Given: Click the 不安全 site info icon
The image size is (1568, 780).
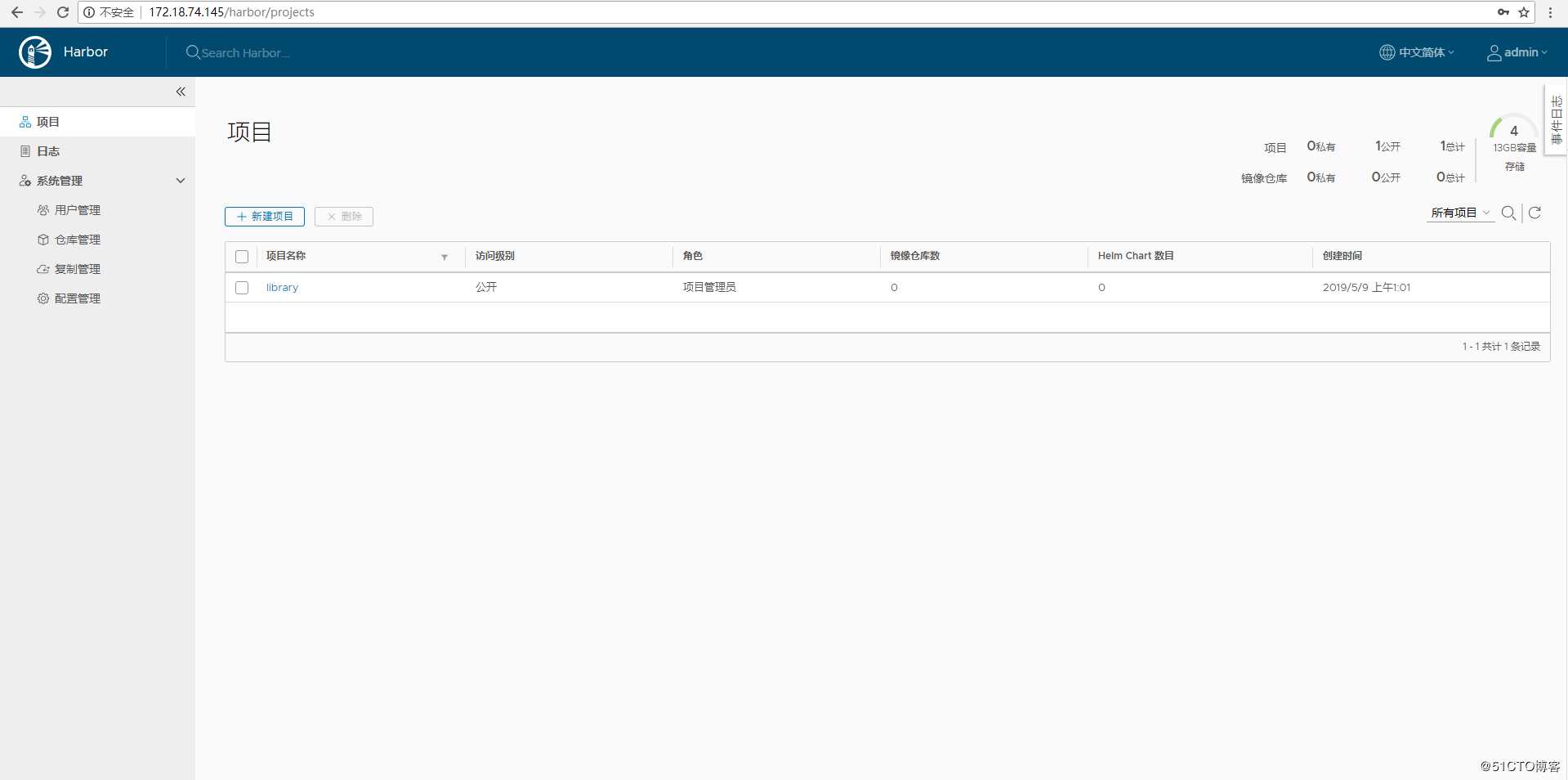Looking at the screenshot, I should tap(89, 12).
